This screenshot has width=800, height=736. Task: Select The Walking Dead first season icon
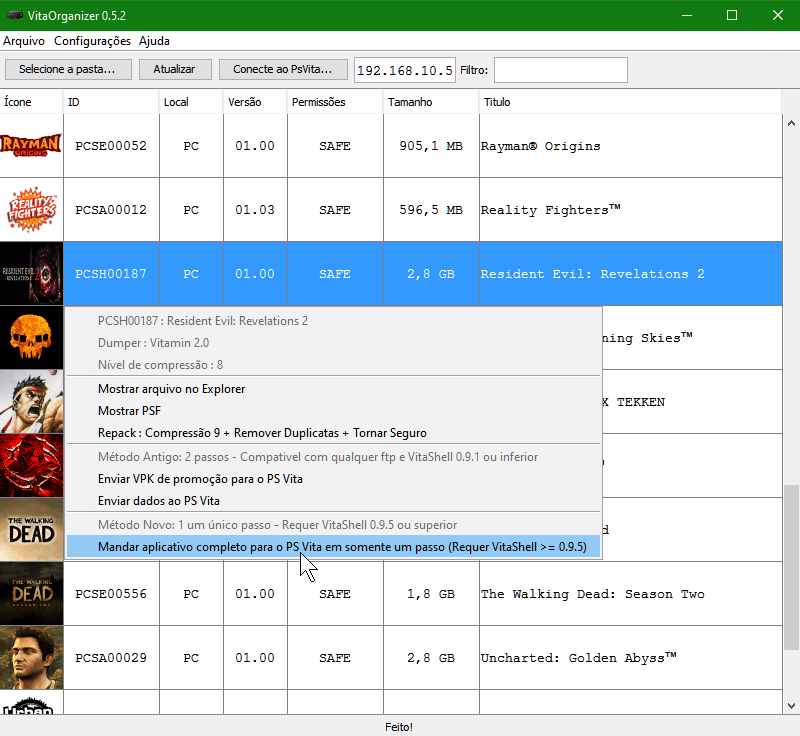point(31,530)
